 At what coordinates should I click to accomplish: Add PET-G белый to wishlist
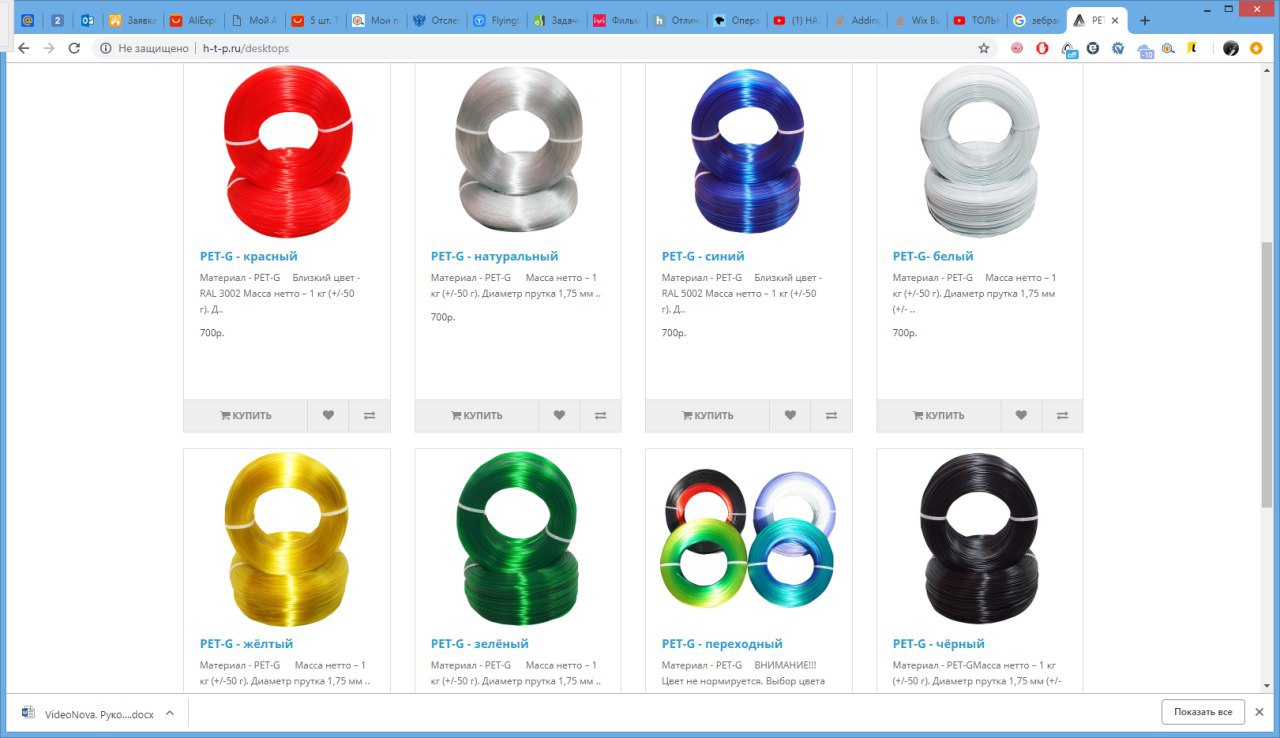tap(1021, 416)
